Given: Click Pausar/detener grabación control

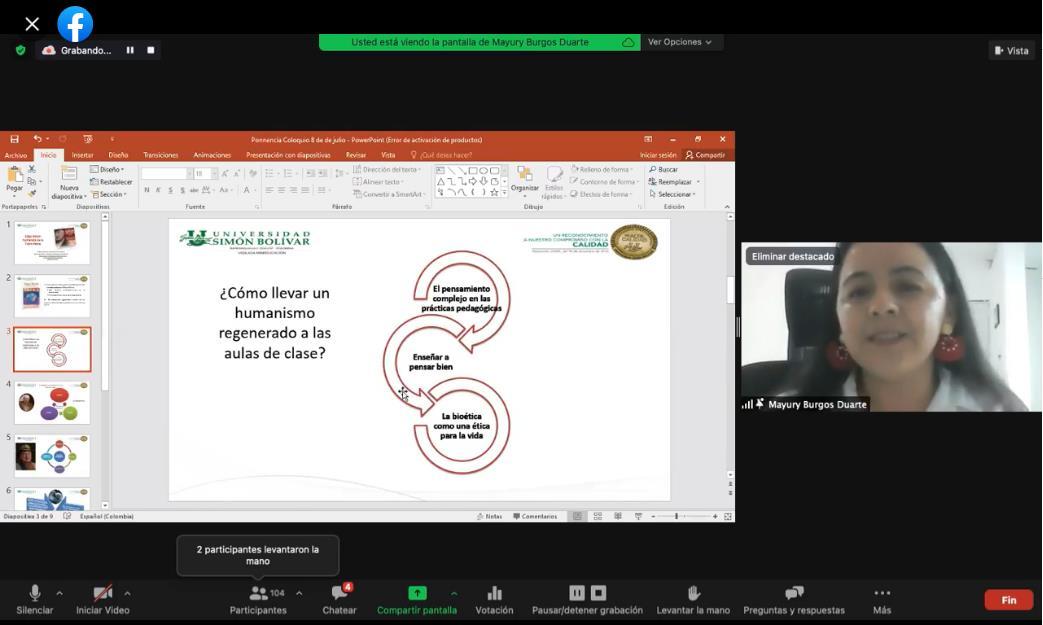Looking at the screenshot, I should [x=587, y=600].
